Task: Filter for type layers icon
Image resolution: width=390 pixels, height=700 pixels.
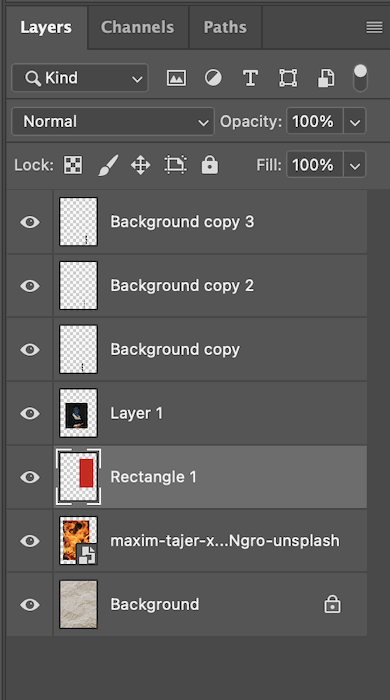Action: pyautogui.click(x=250, y=78)
